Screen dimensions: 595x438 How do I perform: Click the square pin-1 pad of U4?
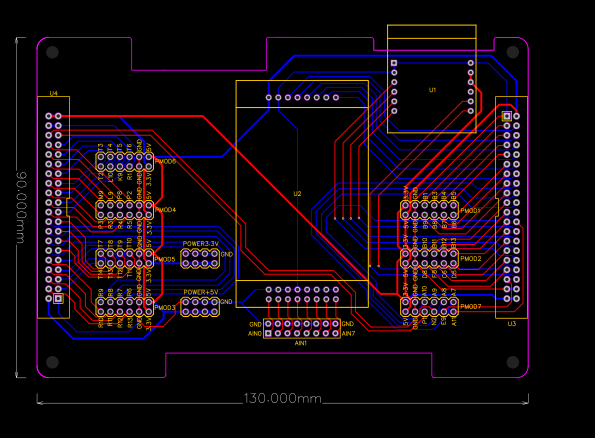tap(58, 299)
